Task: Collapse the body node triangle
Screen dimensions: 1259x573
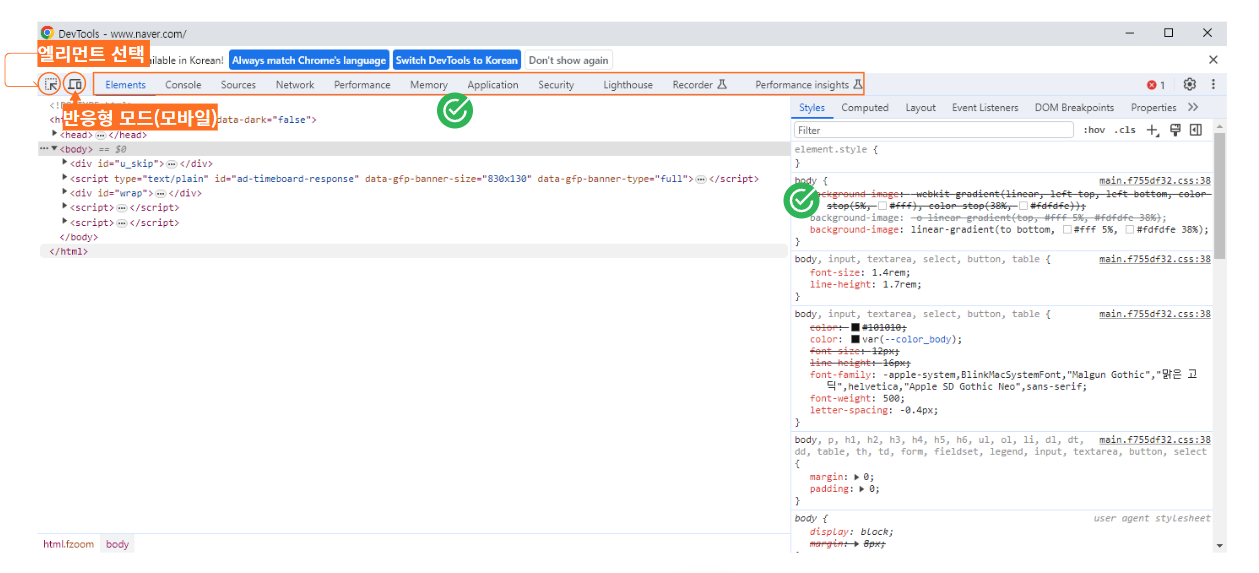Action: click(x=55, y=149)
